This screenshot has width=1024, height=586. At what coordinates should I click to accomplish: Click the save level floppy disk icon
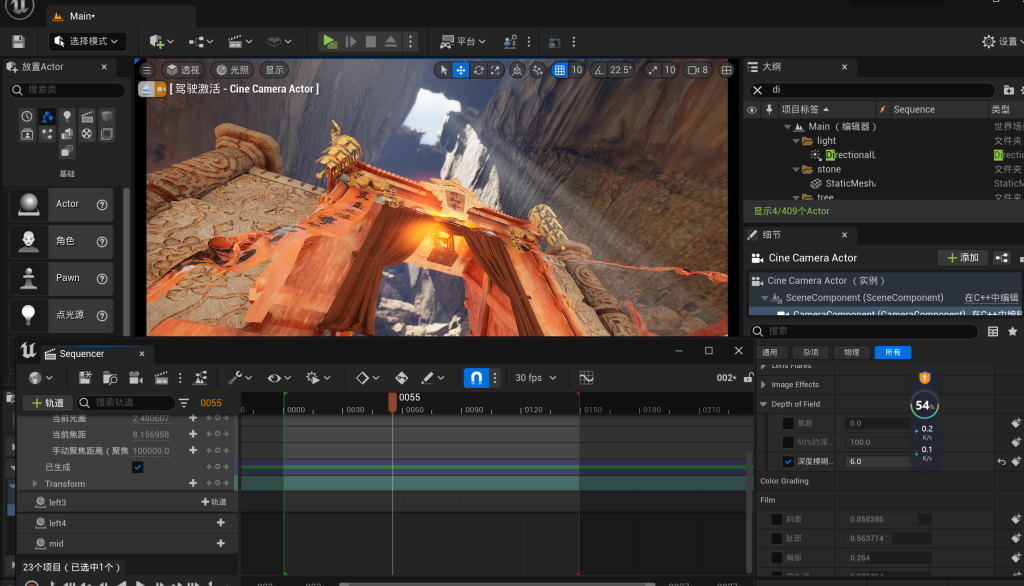click(x=18, y=42)
